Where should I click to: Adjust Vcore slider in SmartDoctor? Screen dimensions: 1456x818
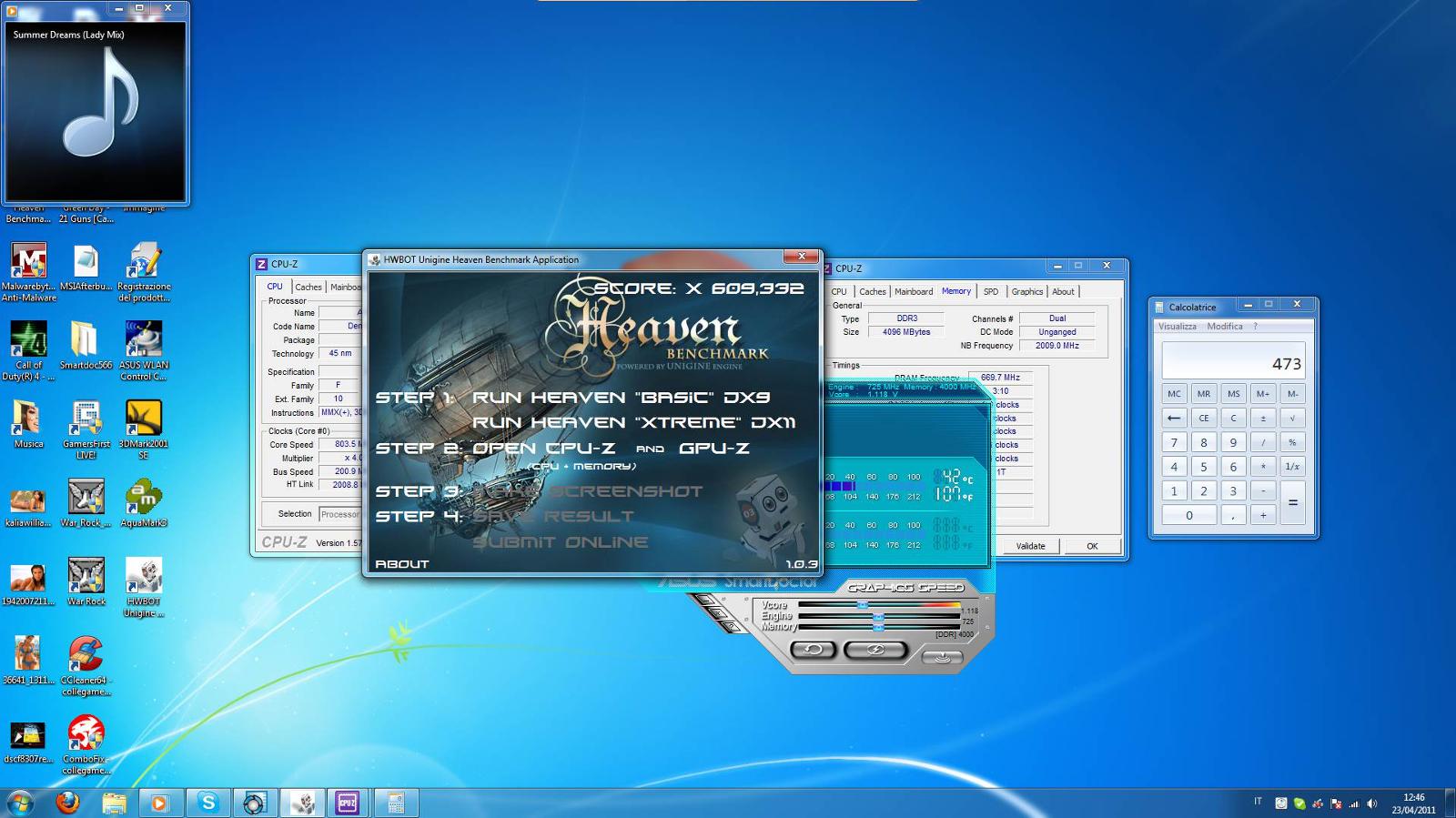(863, 604)
